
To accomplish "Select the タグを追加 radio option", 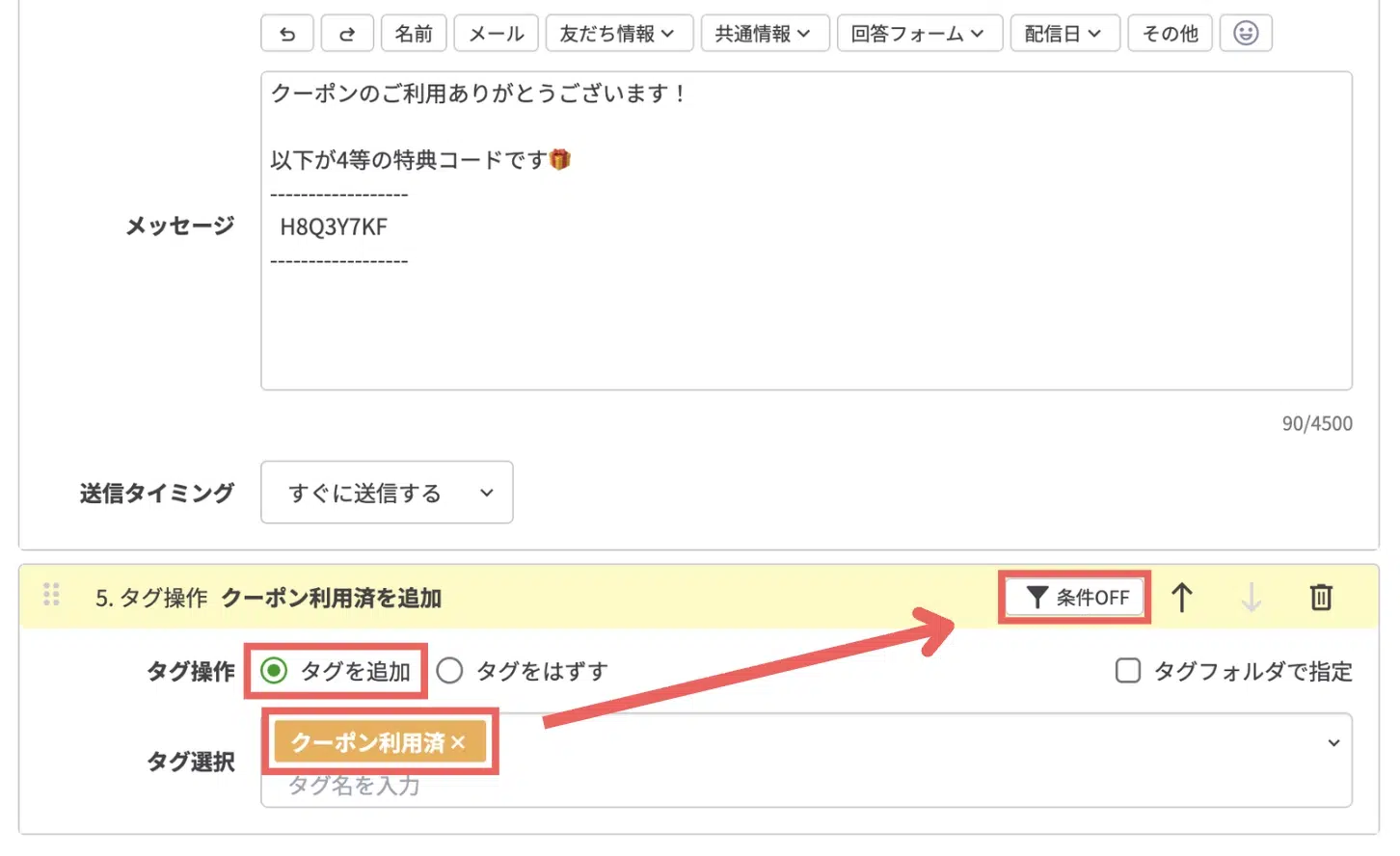I will tap(274, 671).
